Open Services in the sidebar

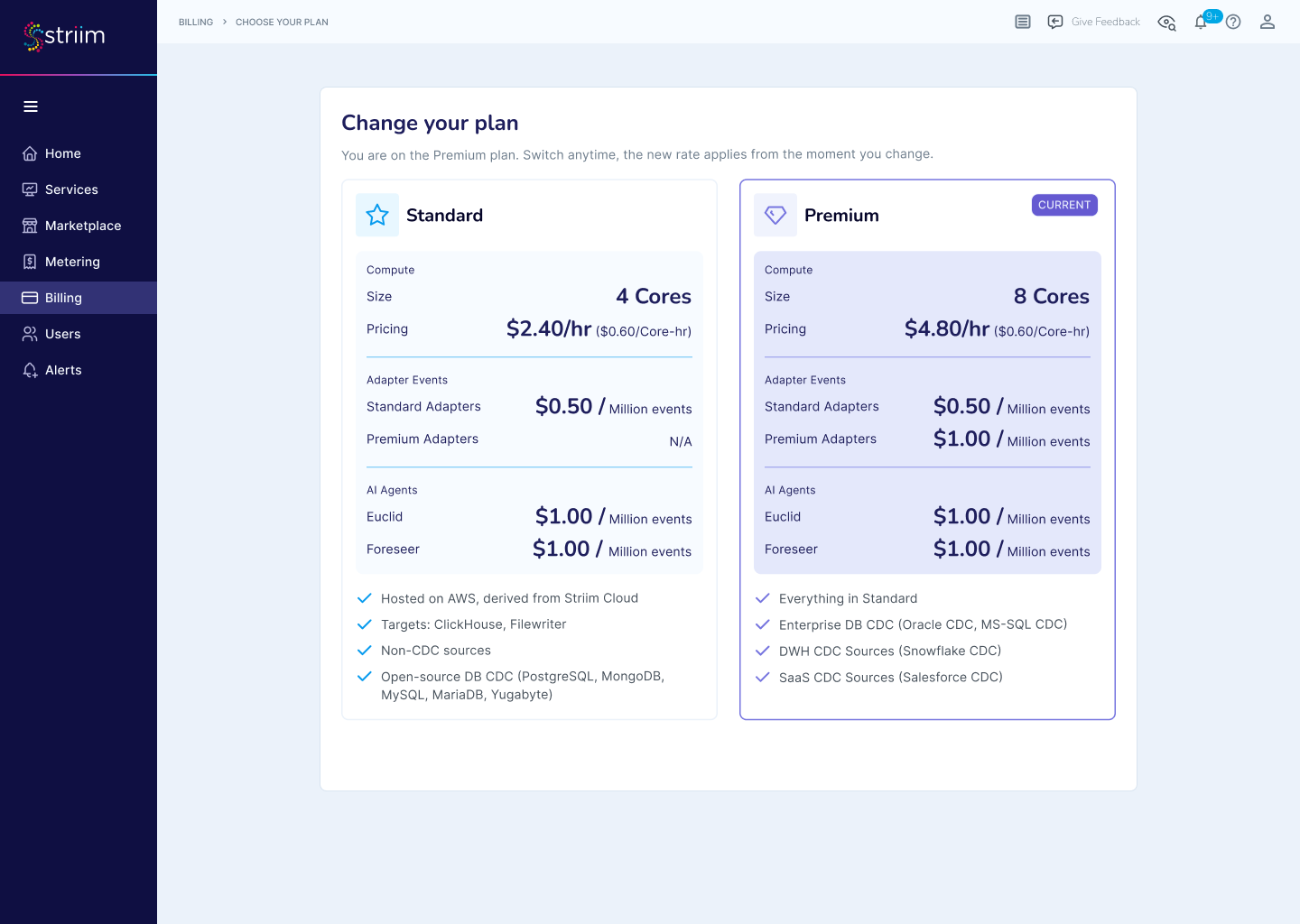click(x=79, y=189)
